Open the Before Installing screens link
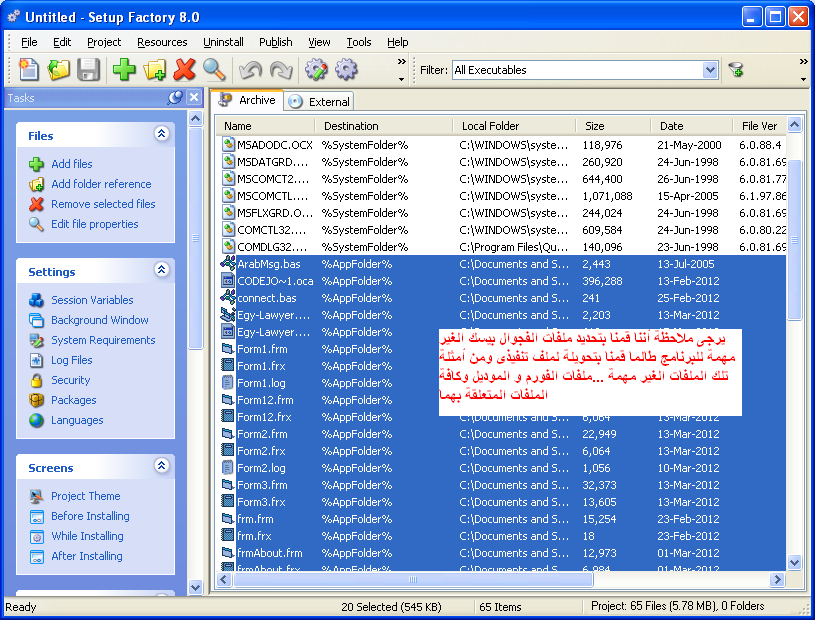 click(x=90, y=516)
